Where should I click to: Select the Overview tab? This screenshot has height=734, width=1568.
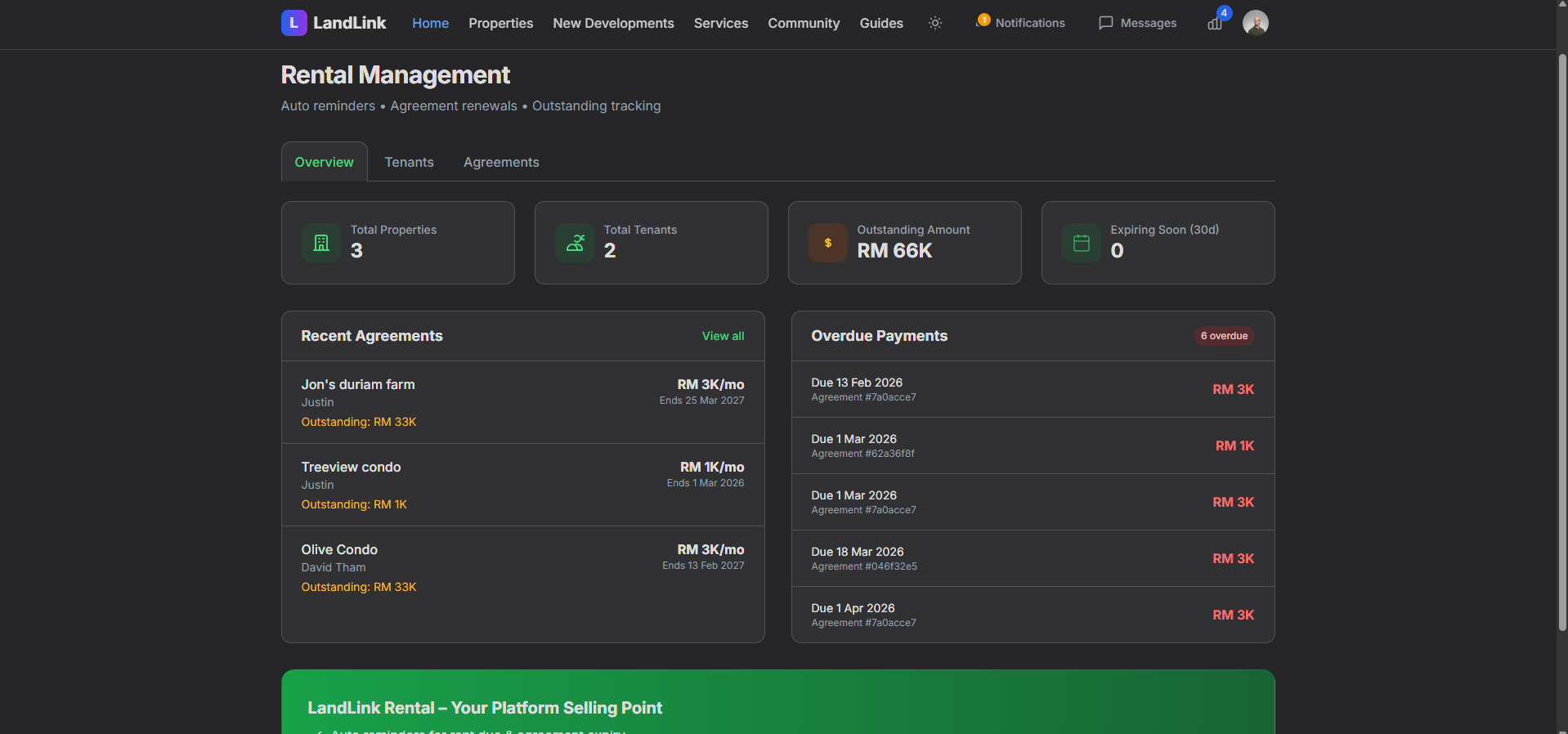325,162
